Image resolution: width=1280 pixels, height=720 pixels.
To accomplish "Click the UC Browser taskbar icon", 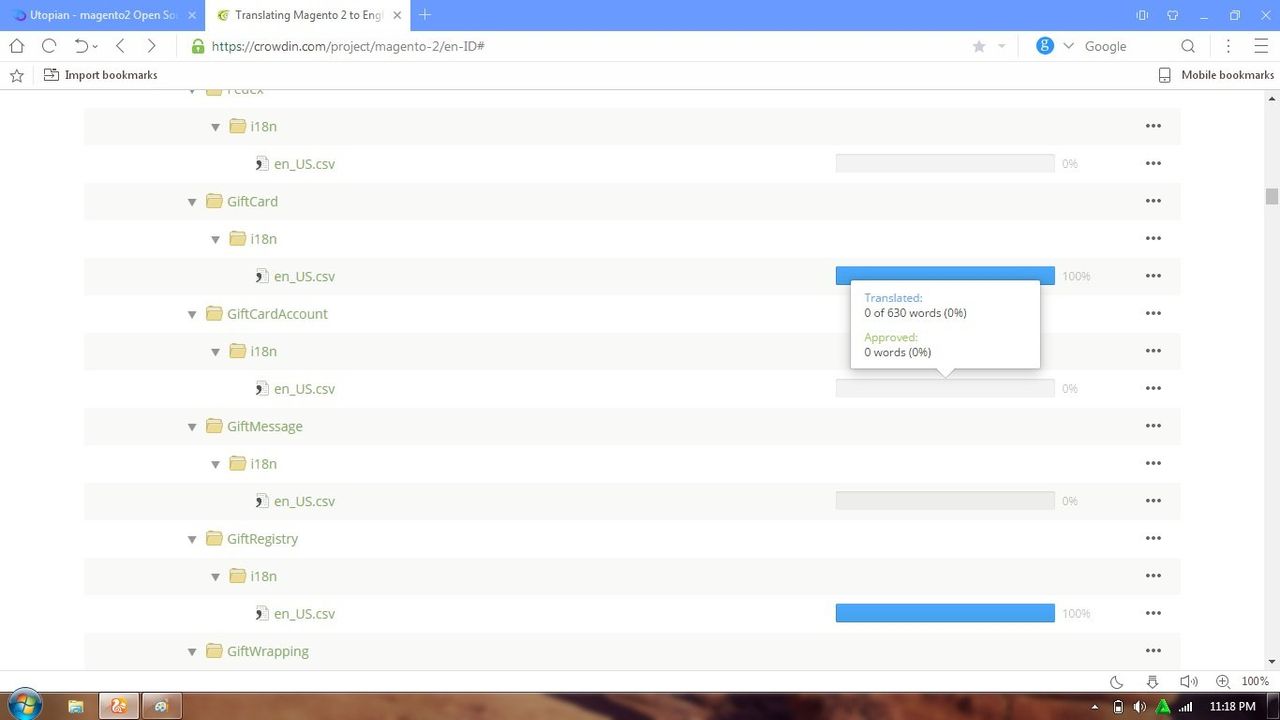I will click(x=118, y=706).
